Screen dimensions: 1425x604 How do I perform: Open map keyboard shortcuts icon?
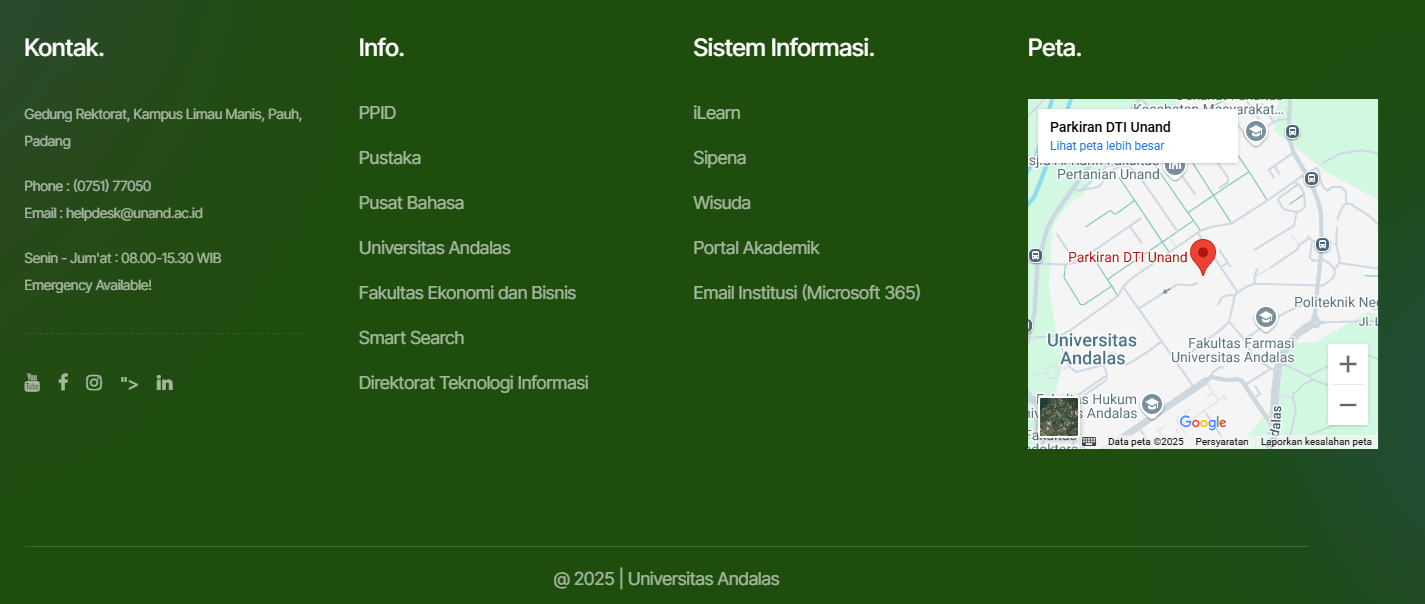click(x=1089, y=441)
